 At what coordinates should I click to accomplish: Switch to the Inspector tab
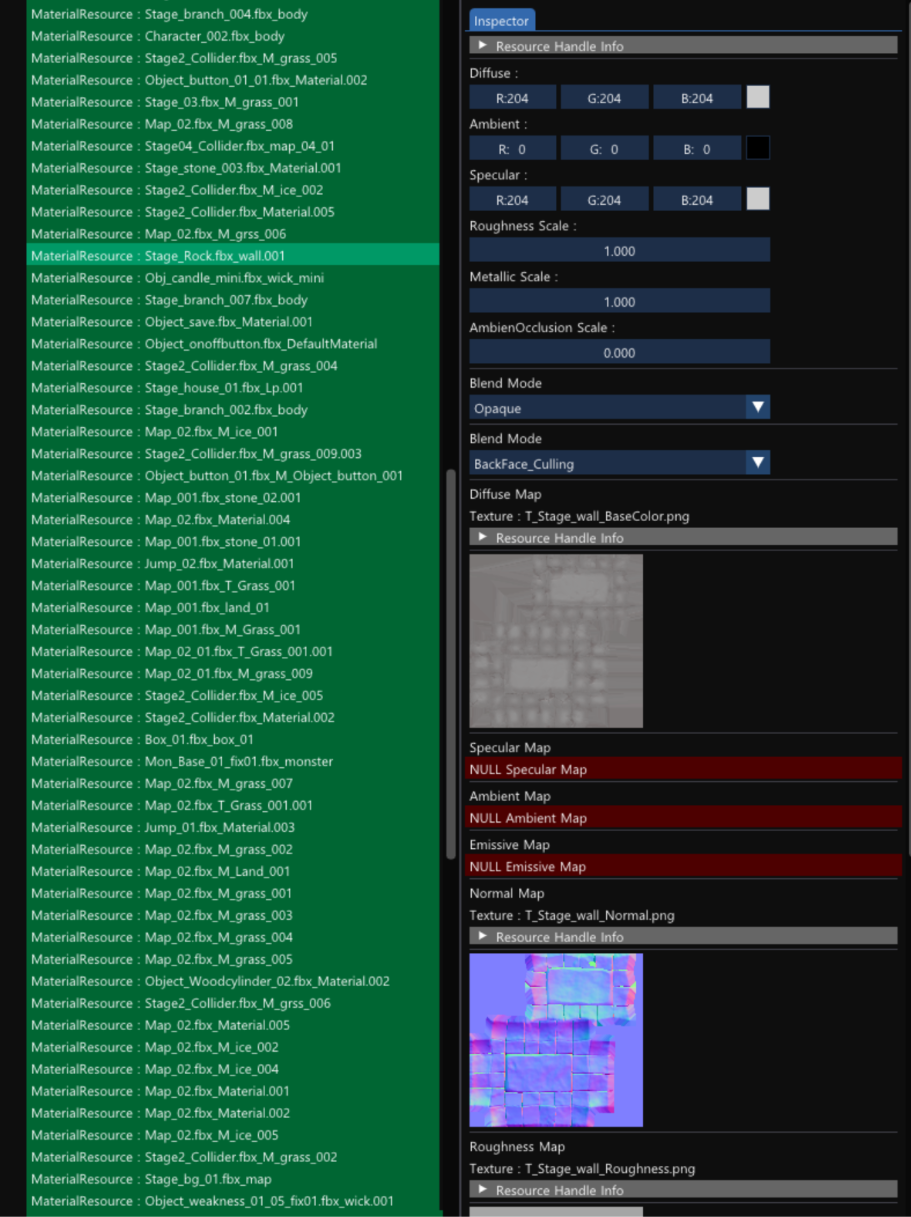pos(502,21)
